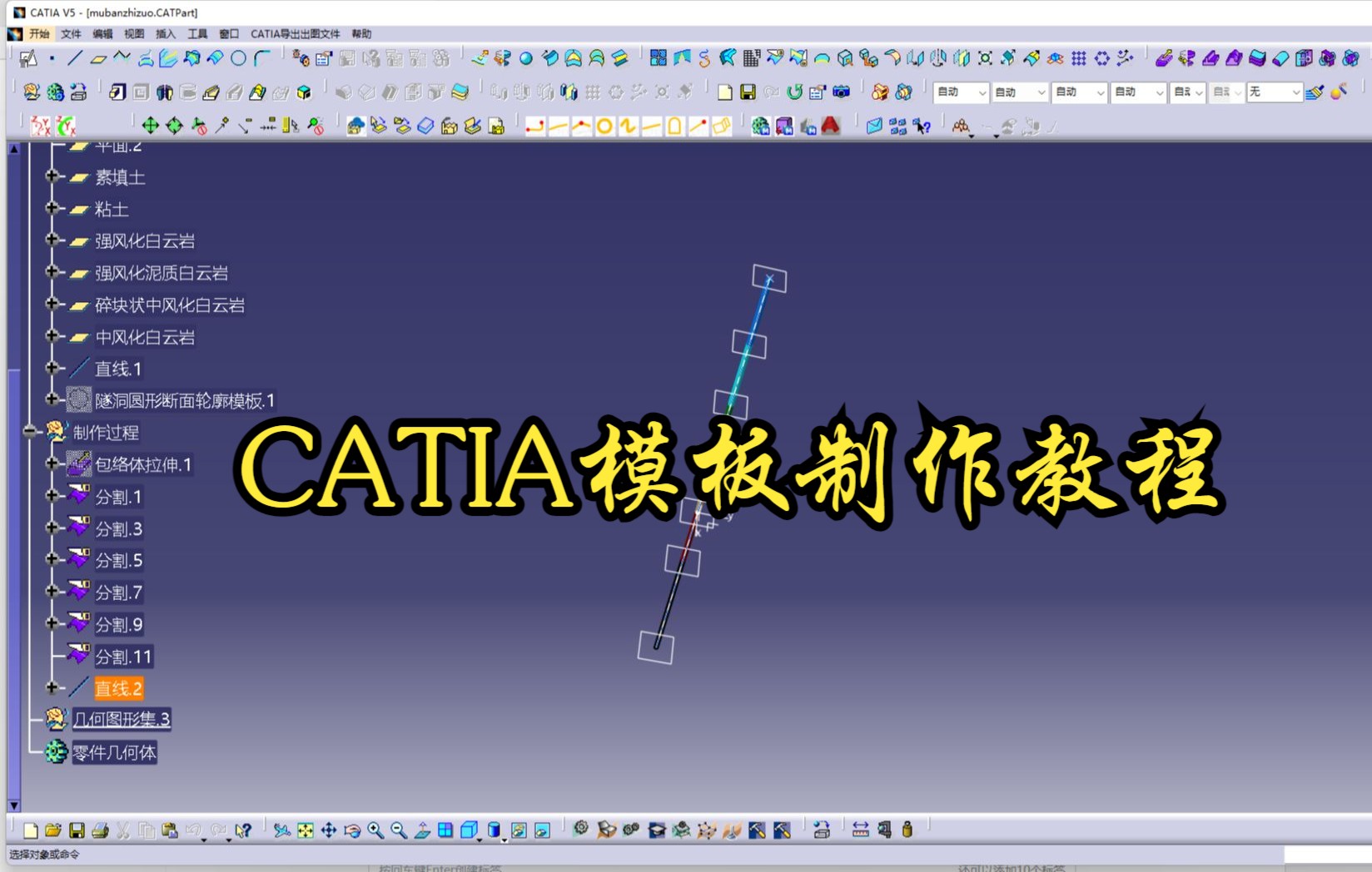The image size is (1372, 872).
Task: Open the screenshot capture tool icon
Action: tap(840, 93)
